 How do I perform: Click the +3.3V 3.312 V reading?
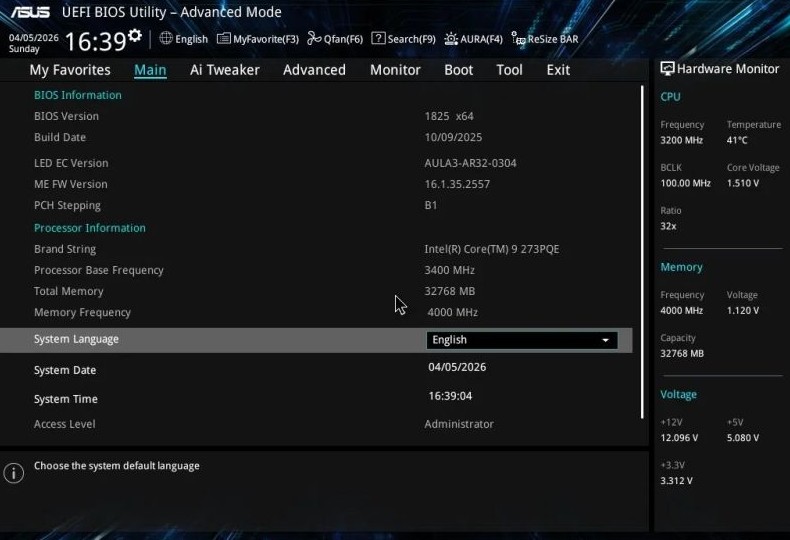tap(676, 481)
